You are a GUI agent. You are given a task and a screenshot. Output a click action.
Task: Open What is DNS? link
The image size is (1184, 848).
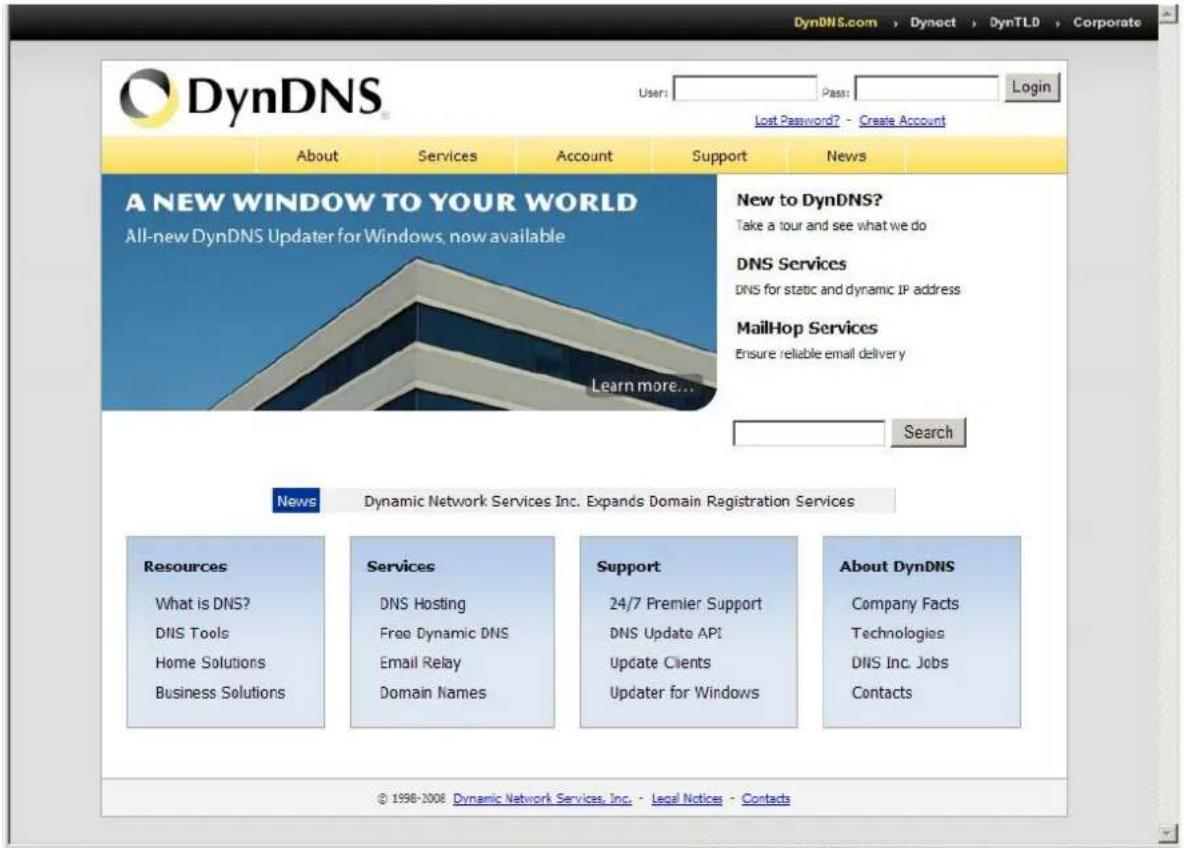coord(202,603)
